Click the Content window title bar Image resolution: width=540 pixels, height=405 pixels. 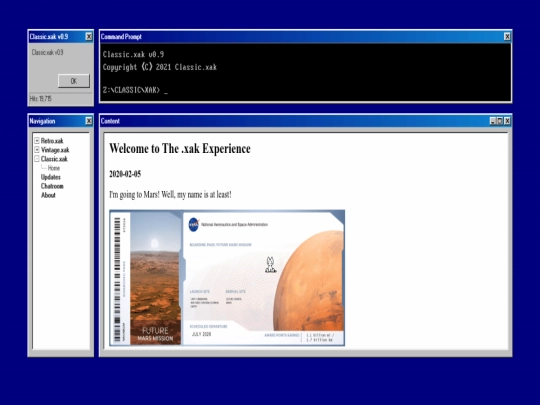click(x=305, y=121)
